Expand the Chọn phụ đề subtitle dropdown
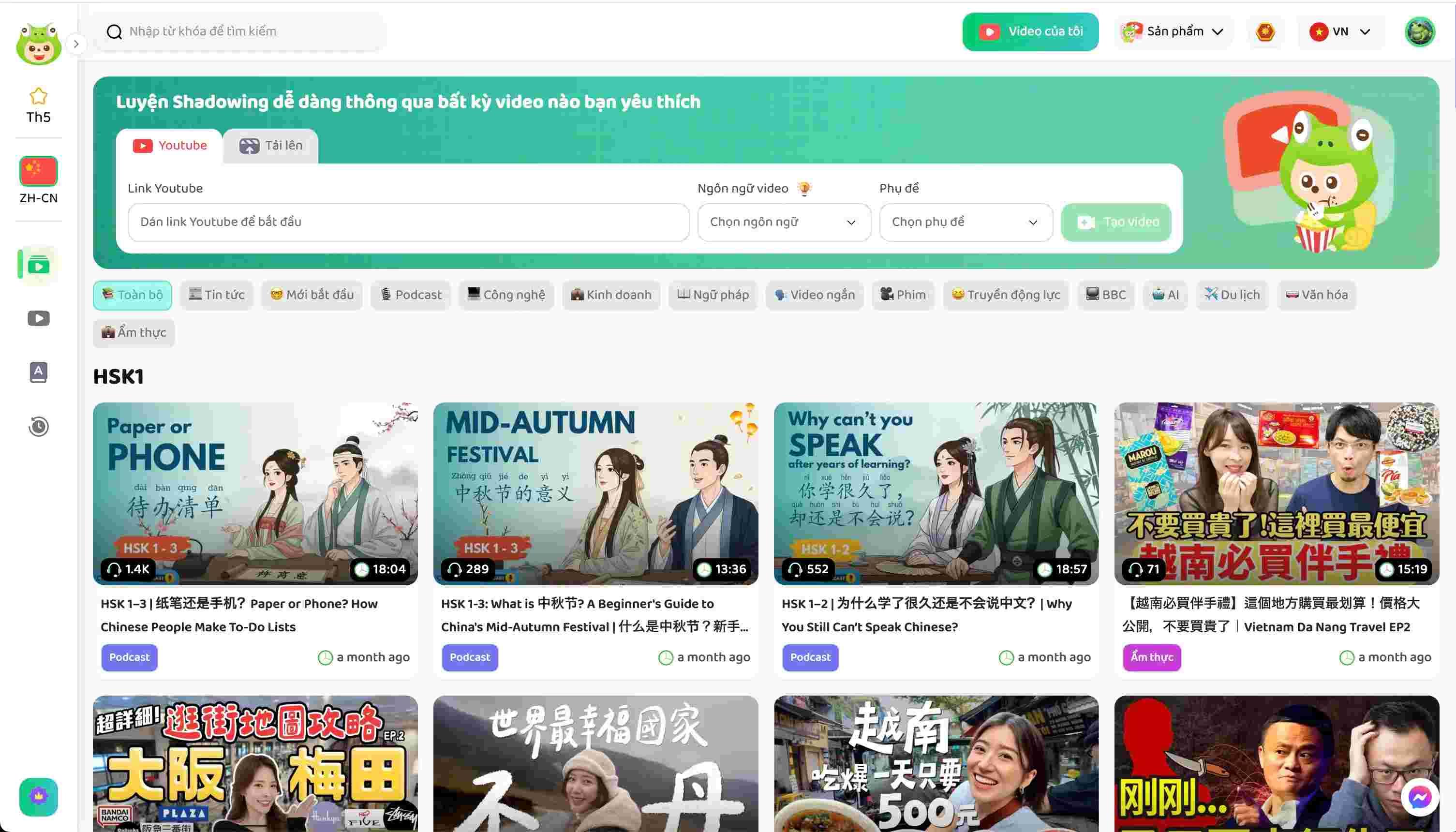This screenshot has height=832, width=1456. pos(965,223)
